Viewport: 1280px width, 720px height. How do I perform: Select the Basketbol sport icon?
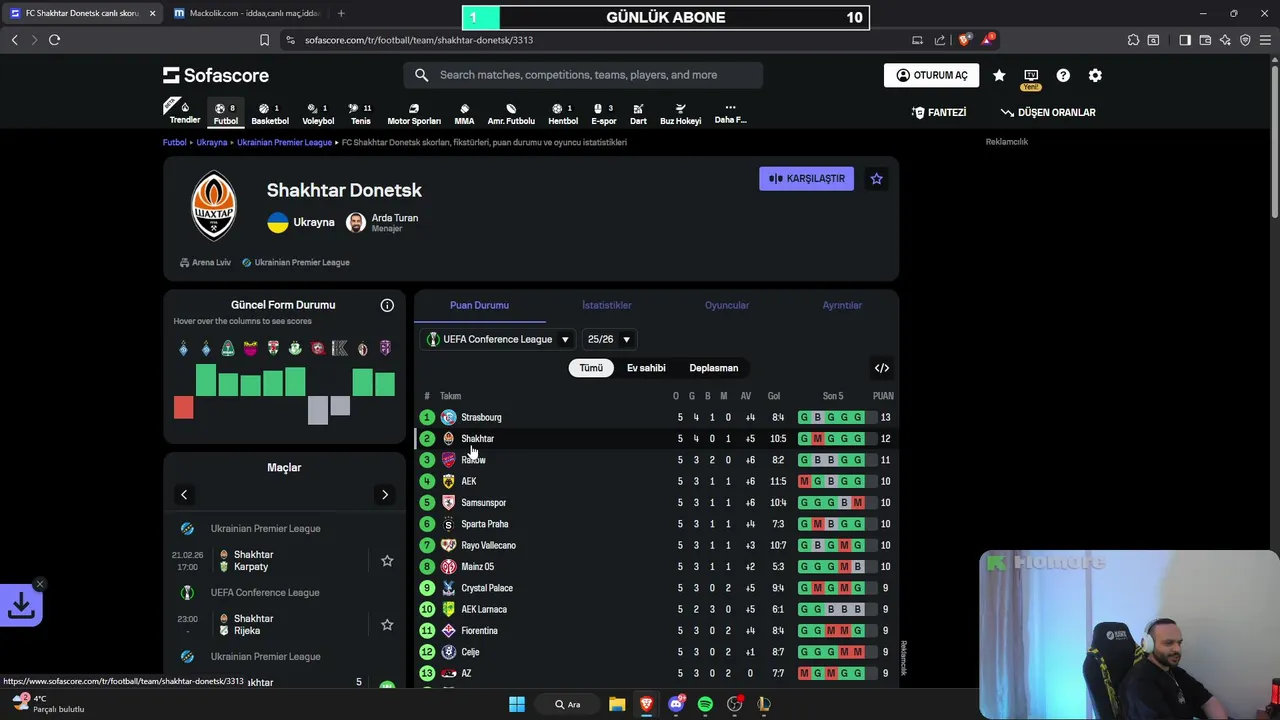tap(270, 113)
